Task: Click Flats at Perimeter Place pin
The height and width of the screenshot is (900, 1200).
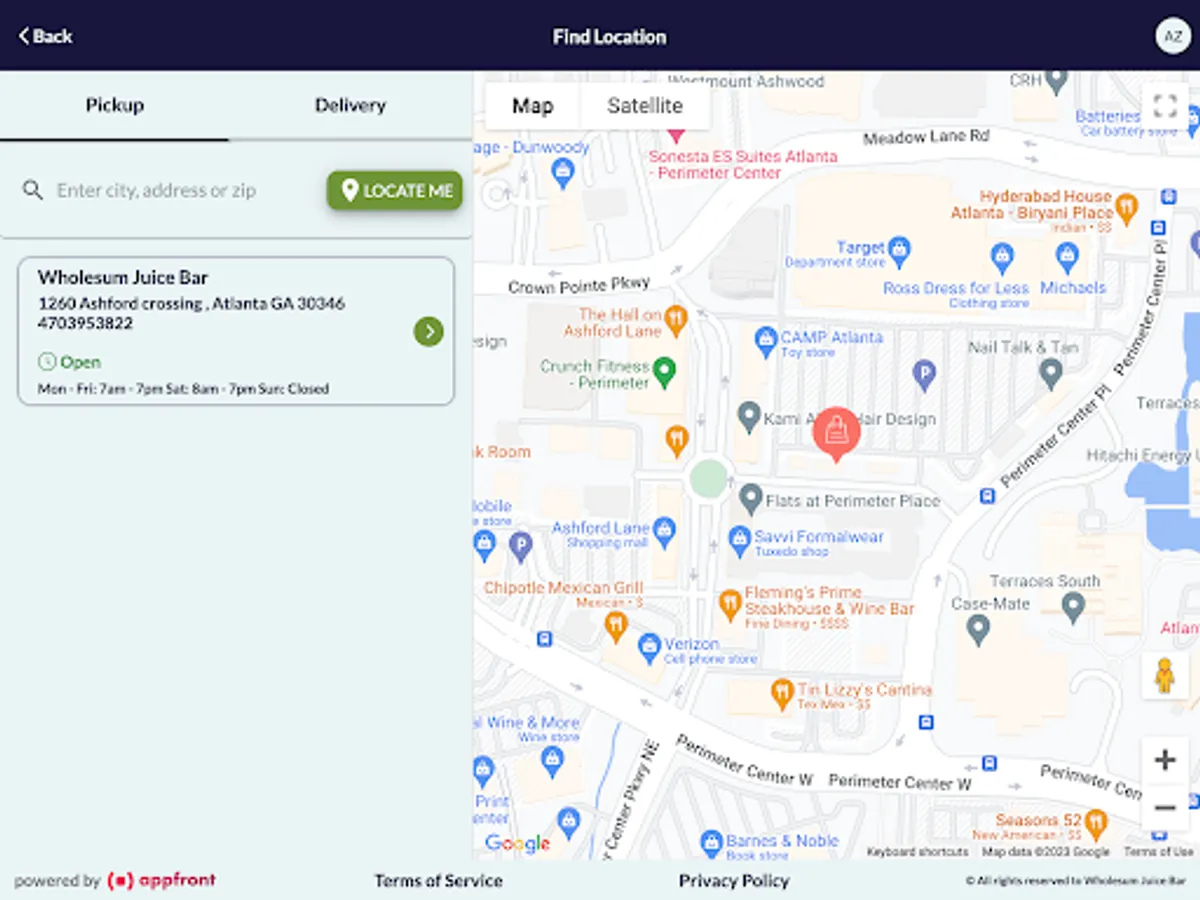Action: click(751, 497)
